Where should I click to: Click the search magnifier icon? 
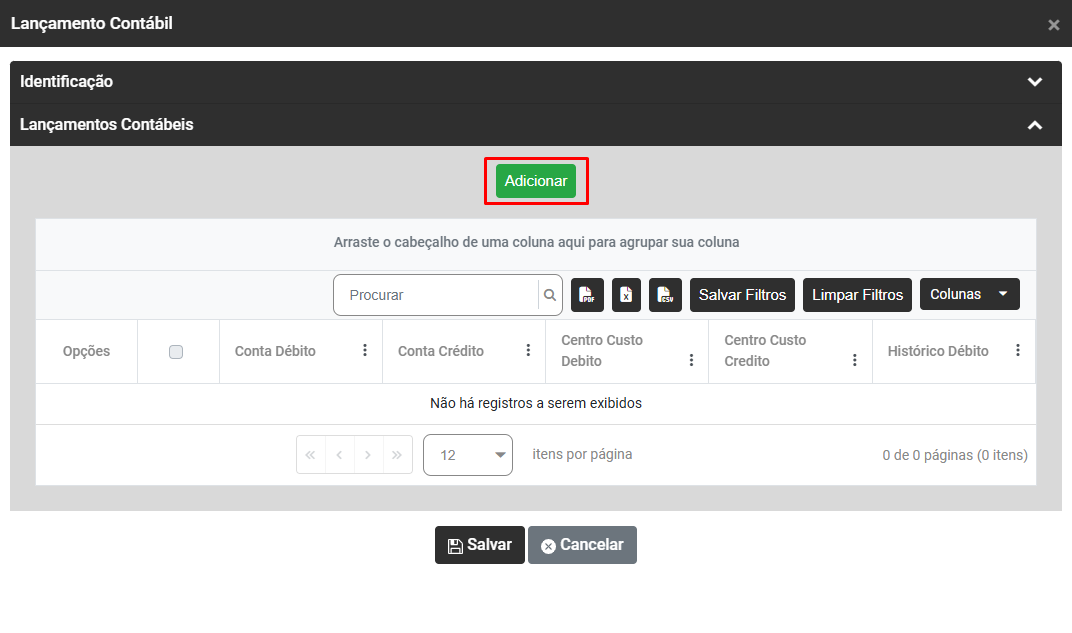(549, 295)
